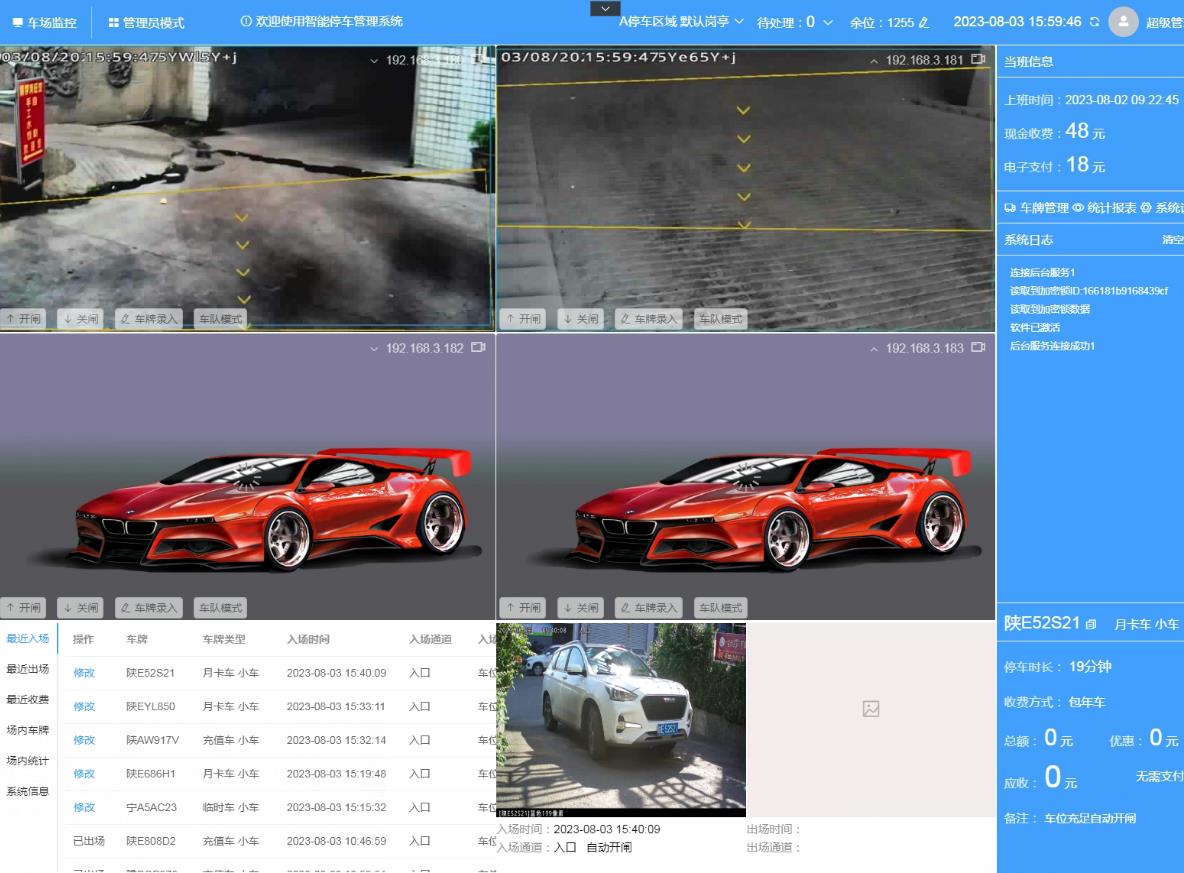Screen dimensions: 1184x873
Task: Click the truck icon for 车牌管理
Action: tap(1010, 208)
